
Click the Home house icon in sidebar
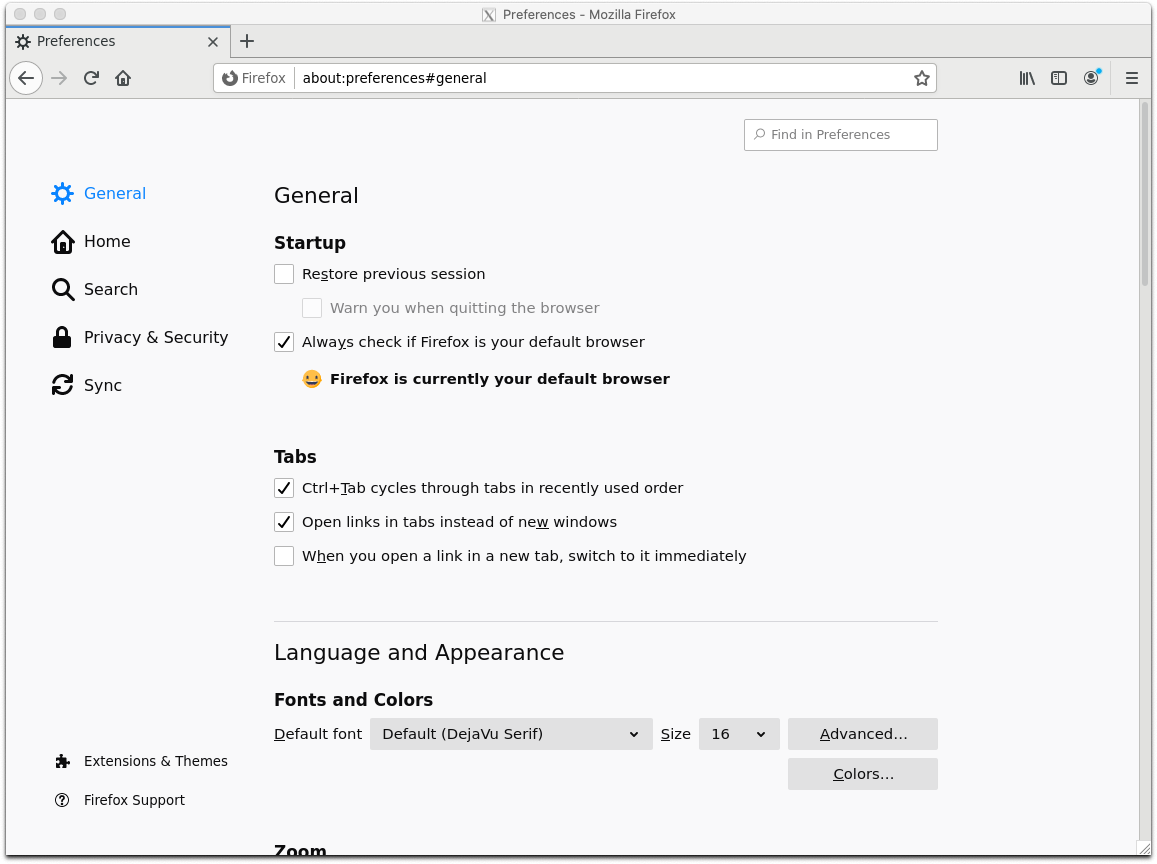pyautogui.click(x=63, y=241)
